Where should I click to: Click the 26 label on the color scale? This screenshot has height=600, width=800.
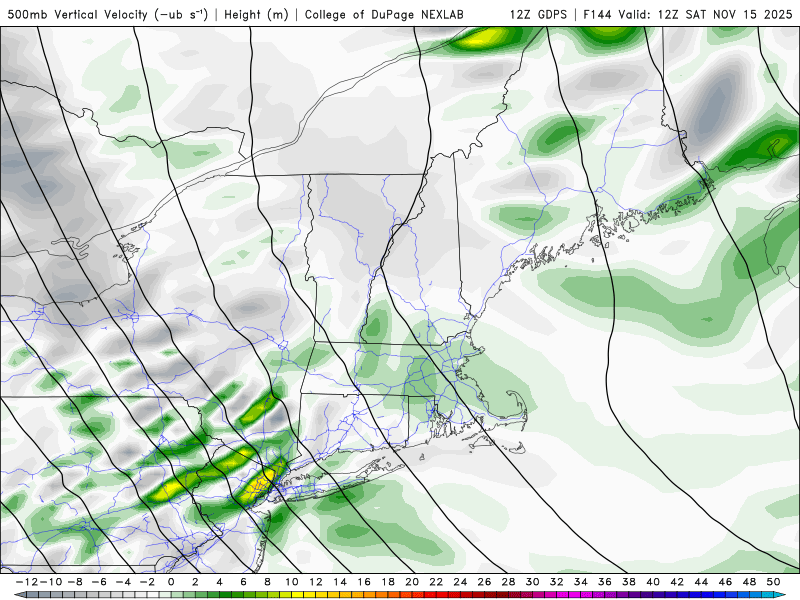coord(484,582)
